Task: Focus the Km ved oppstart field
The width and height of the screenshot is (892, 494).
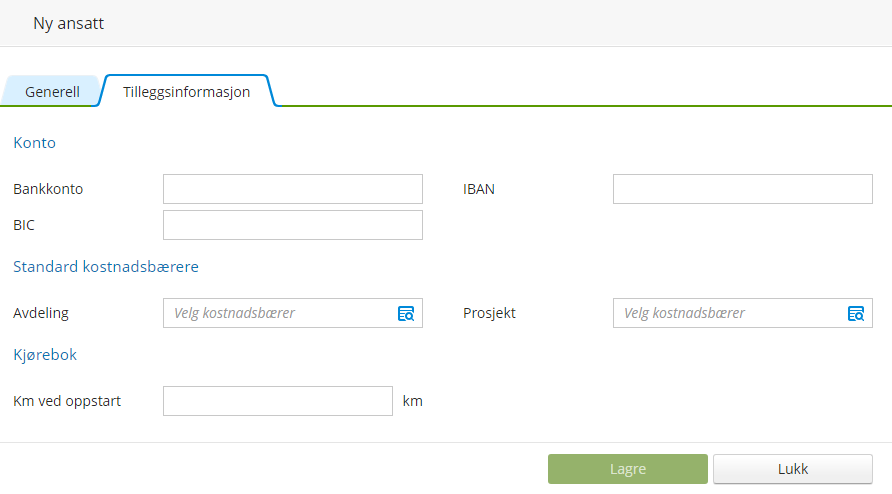Action: (x=277, y=401)
